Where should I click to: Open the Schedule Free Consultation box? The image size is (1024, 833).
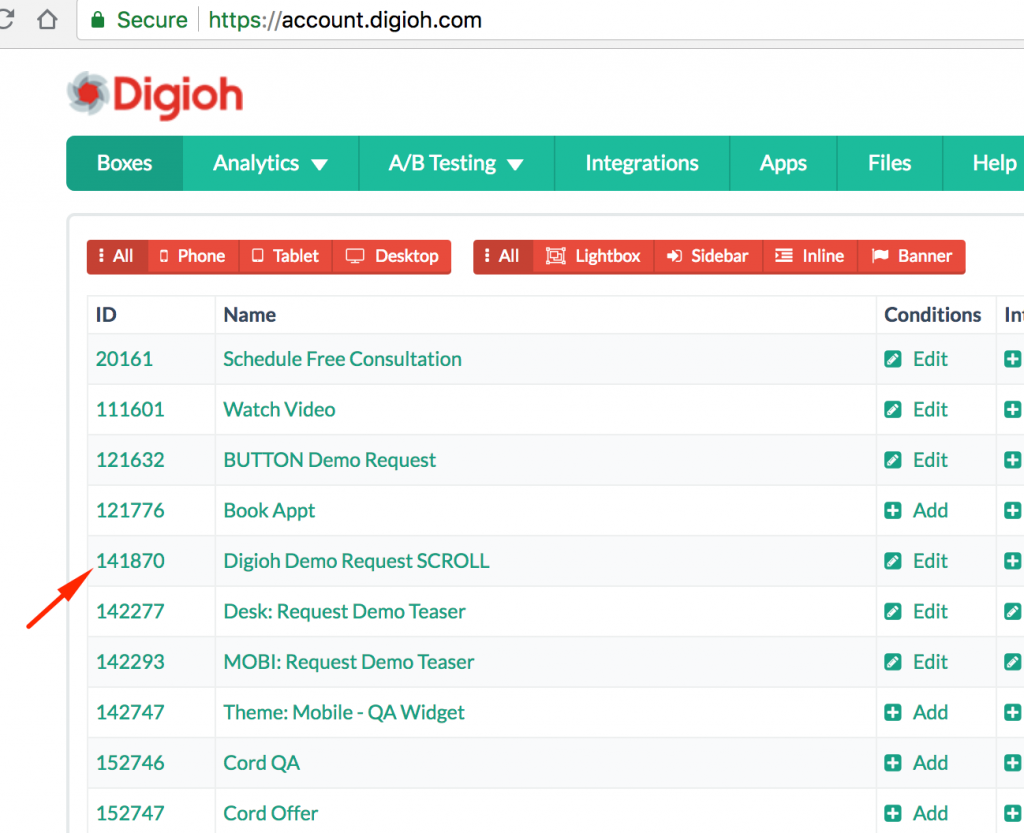pos(342,359)
